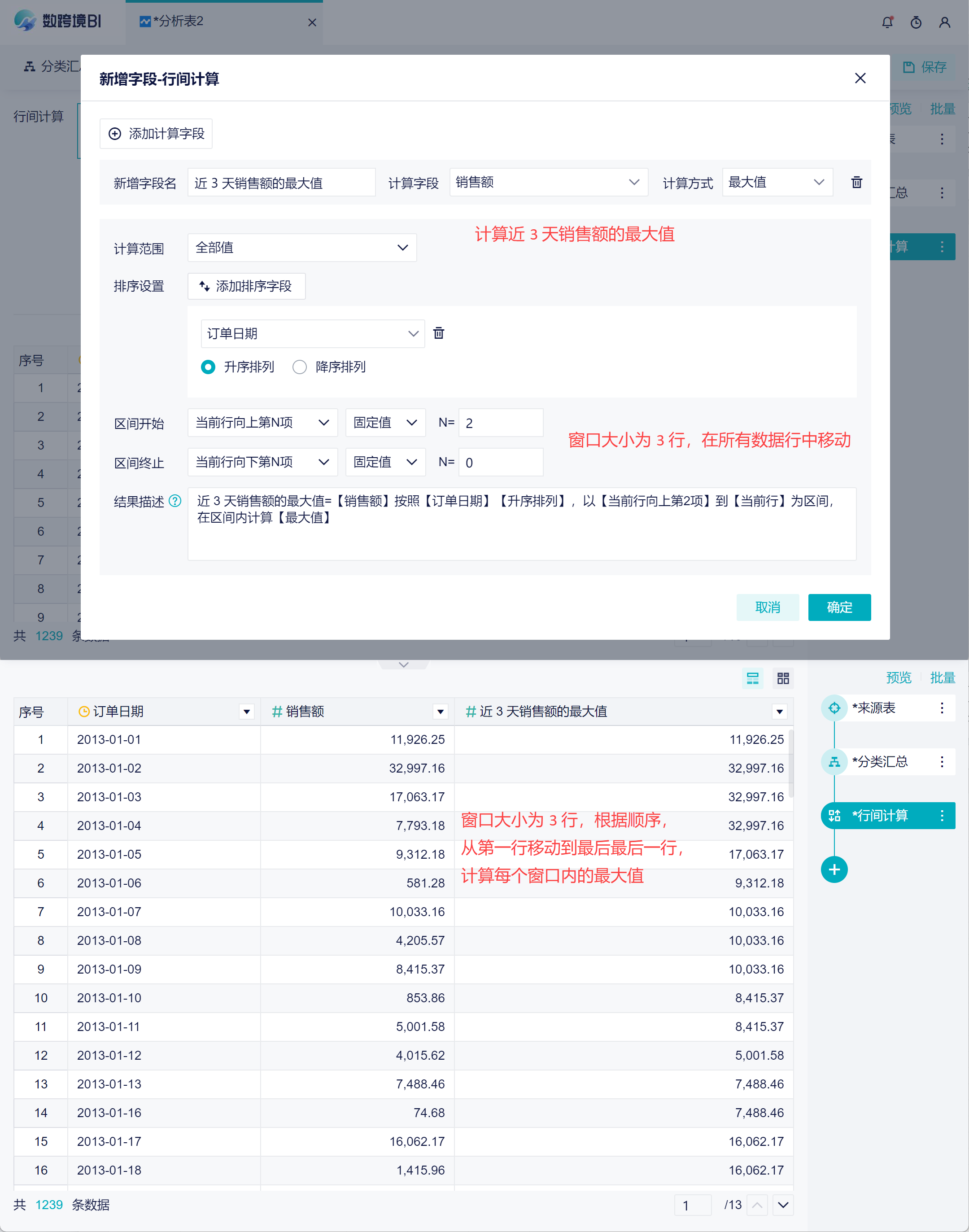Switch to grid card view icon
Screen dimensions: 969x1232
pos(783,678)
